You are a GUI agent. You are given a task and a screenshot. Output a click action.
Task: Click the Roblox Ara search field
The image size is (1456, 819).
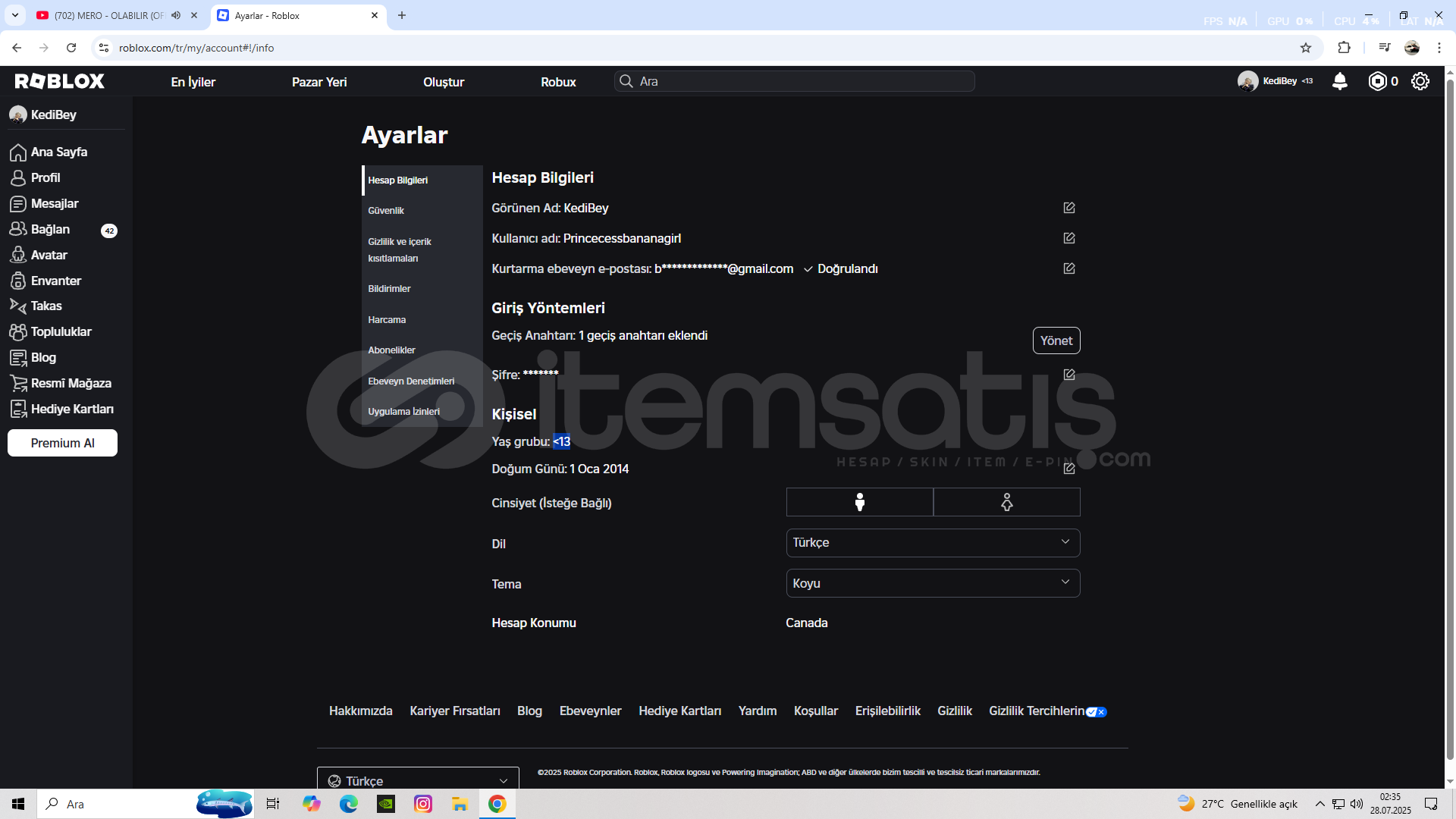click(x=794, y=81)
